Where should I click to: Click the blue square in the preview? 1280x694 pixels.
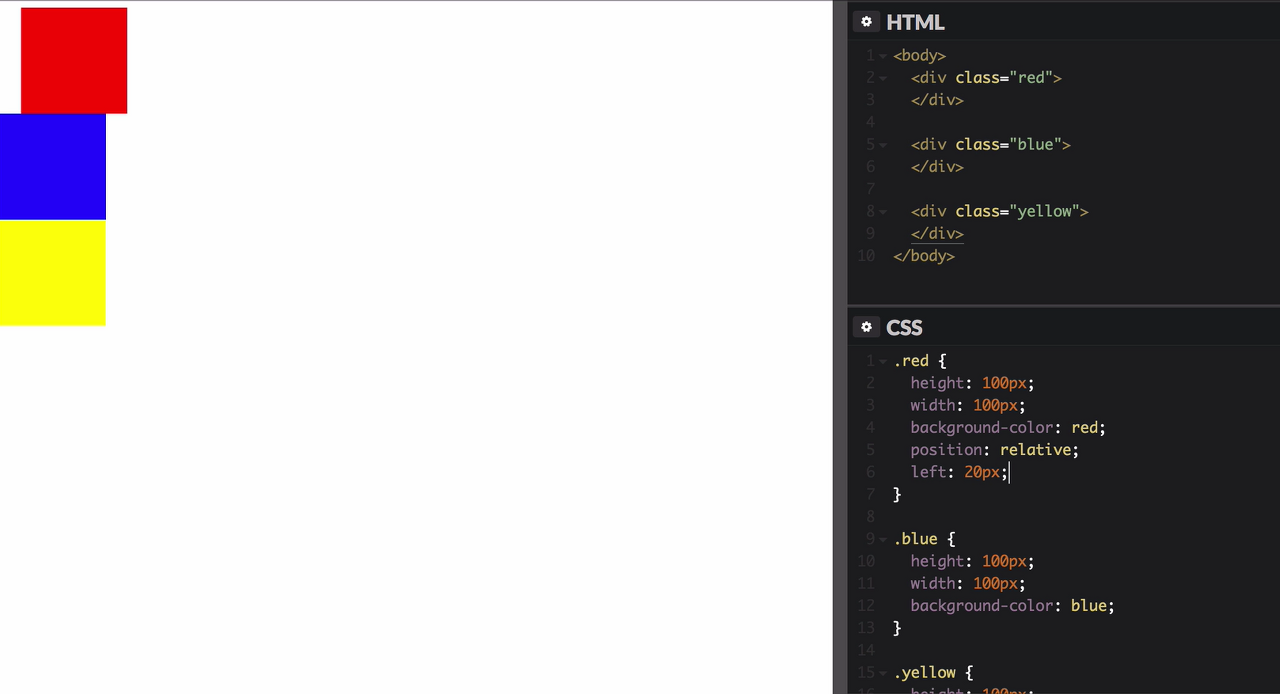pyautogui.click(x=53, y=167)
